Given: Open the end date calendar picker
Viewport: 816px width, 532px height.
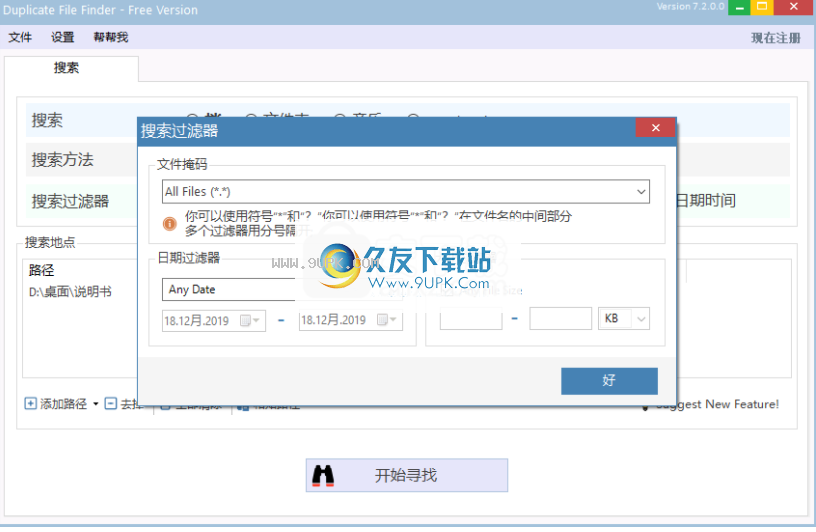Looking at the screenshot, I should (x=387, y=320).
